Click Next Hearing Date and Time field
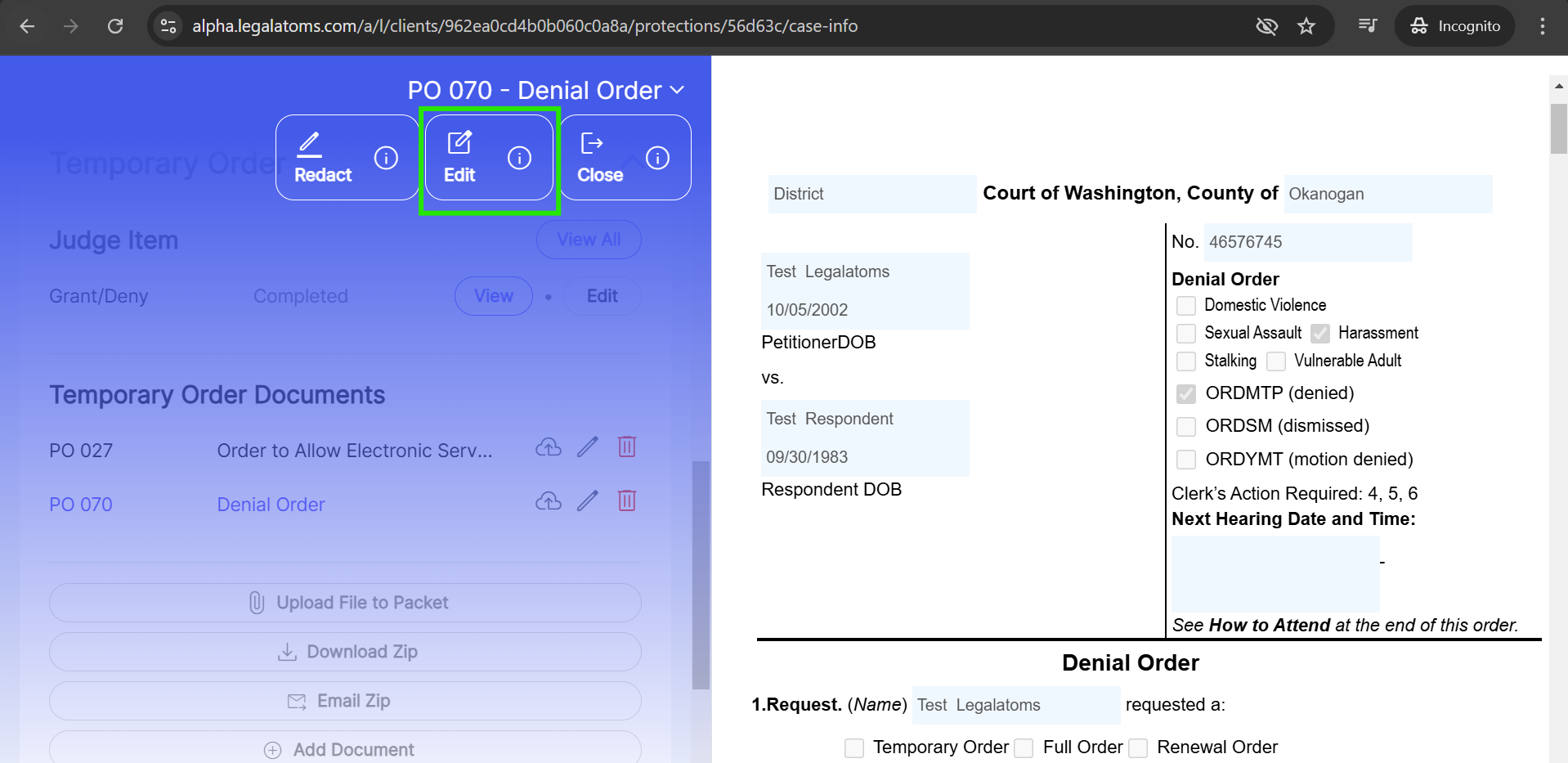The height and width of the screenshot is (763, 1568). (1275, 574)
